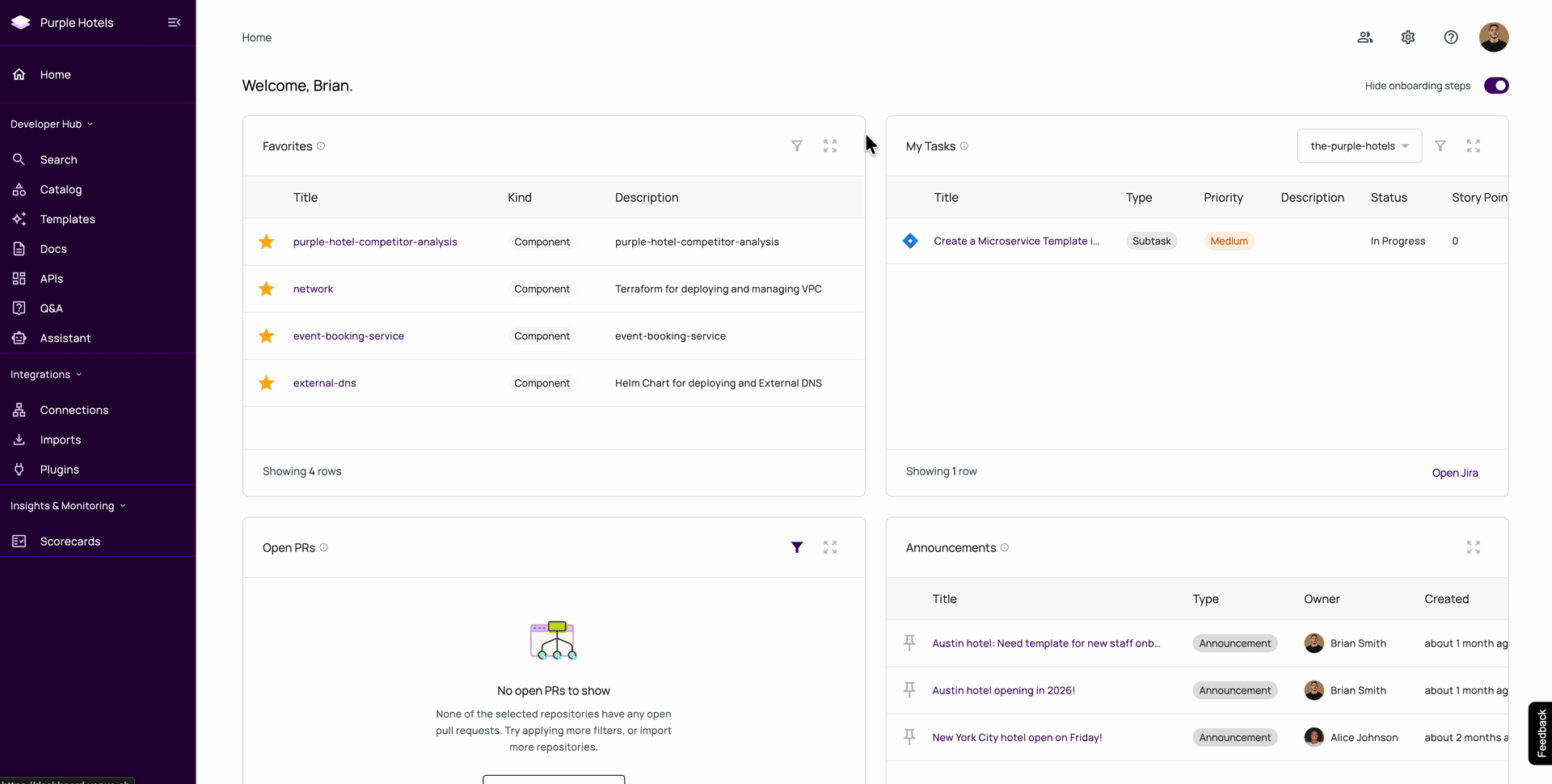Unfavorite the network component star
This screenshot has width=1552, height=784.
tap(266, 289)
